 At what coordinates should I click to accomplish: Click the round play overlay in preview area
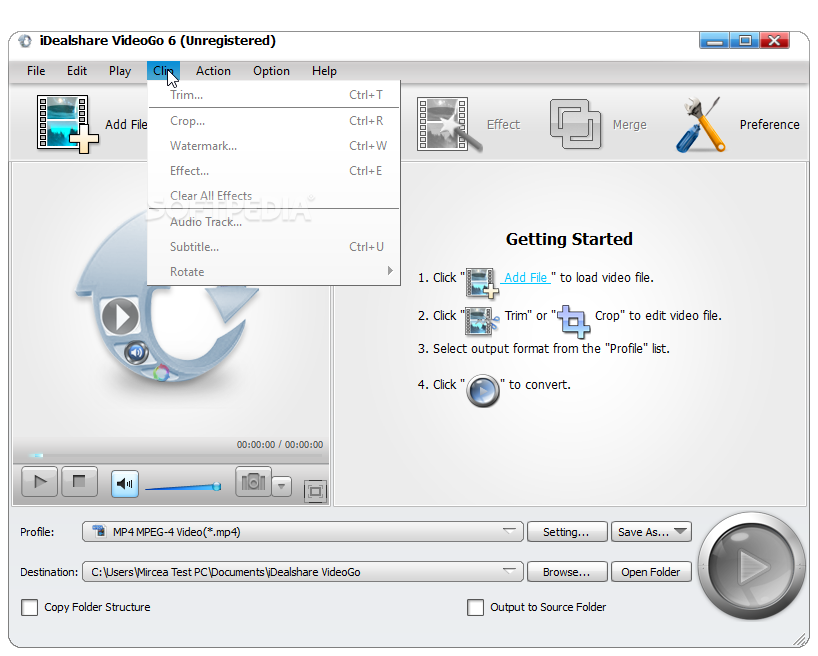point(120,316)
